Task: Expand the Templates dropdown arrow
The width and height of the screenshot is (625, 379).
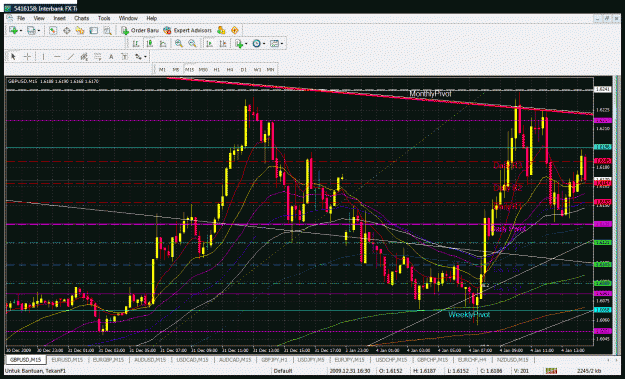Action: click(282, 44)
